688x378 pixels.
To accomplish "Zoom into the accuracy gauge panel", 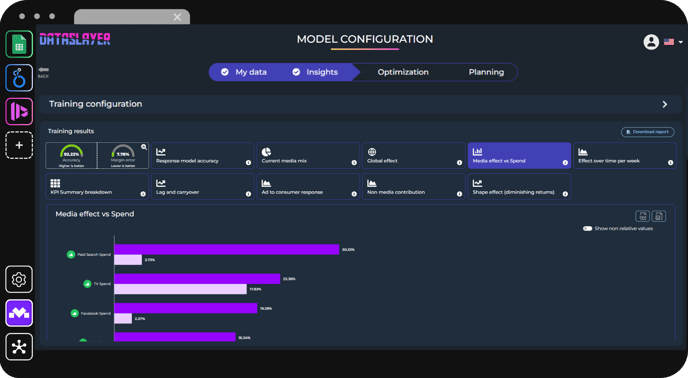I will coord(144,147).
